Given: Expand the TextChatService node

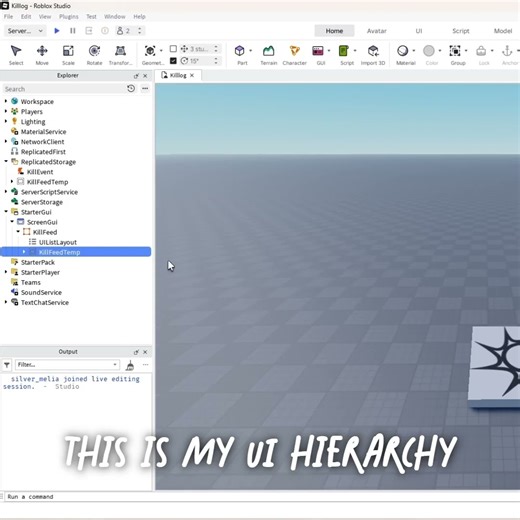Looking at the screenshot, I should point(6,302).
